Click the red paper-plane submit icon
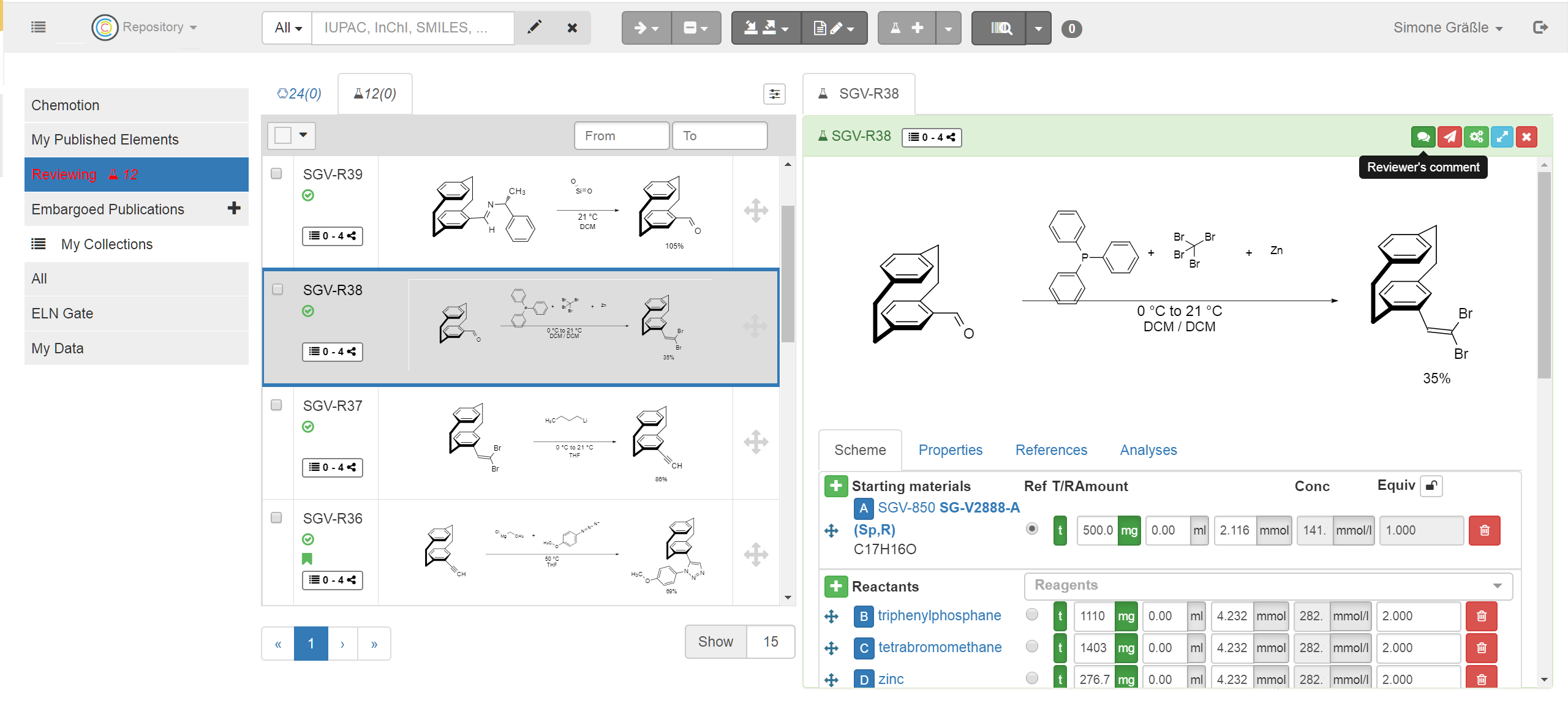 [x=1449, y=137]
